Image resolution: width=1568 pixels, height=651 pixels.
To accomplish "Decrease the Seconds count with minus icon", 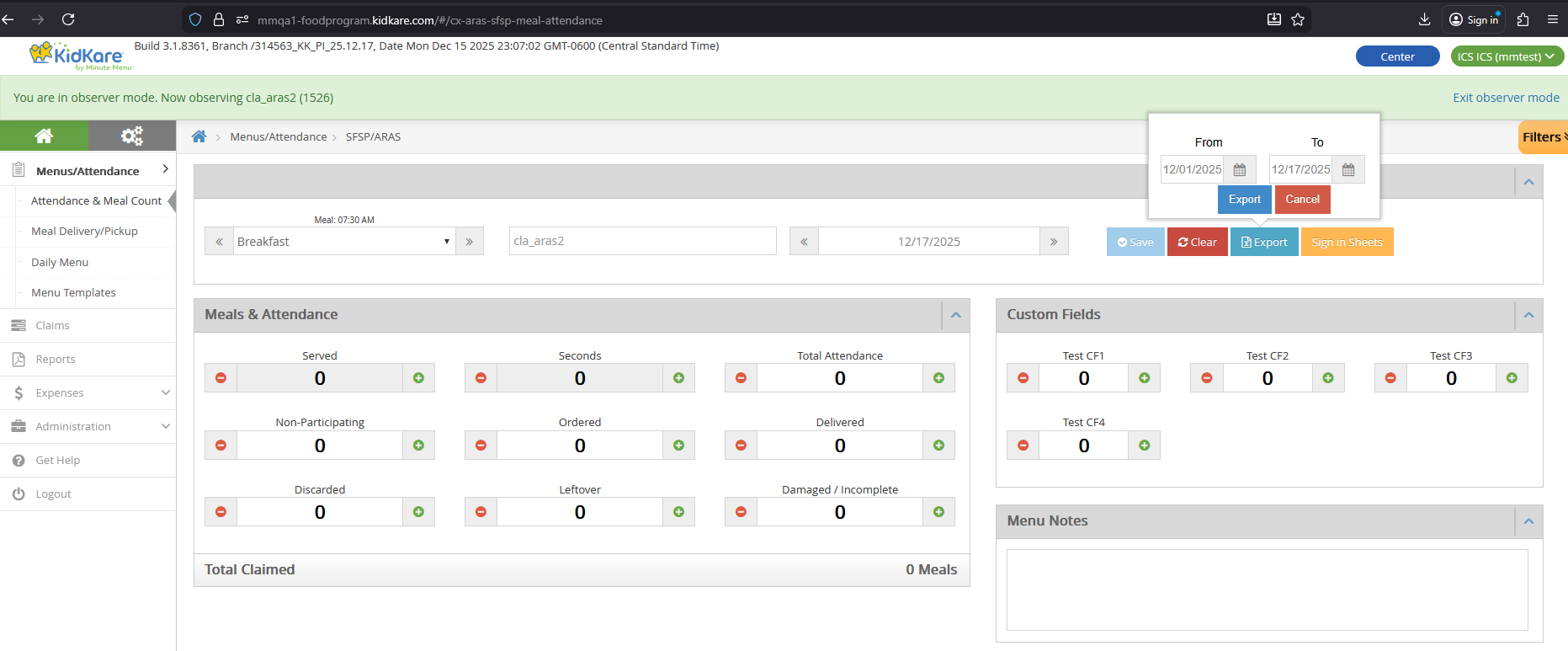I will click(x=481, y=378).
